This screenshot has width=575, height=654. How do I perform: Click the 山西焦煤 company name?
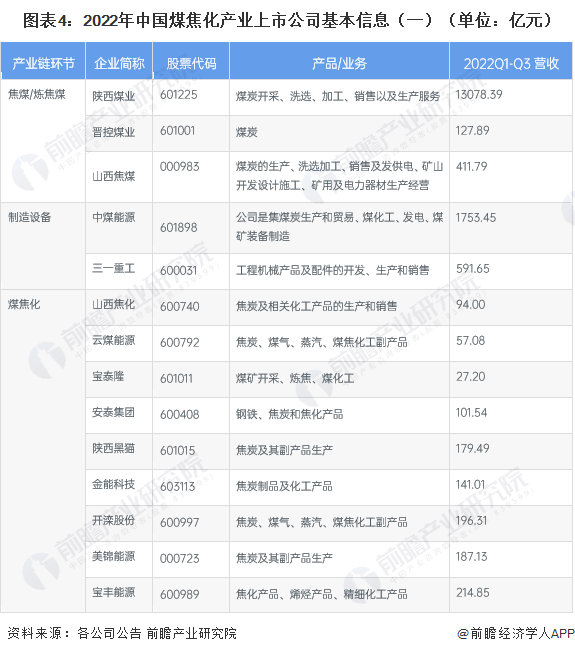pyautogui.click(x=113, y=176)
